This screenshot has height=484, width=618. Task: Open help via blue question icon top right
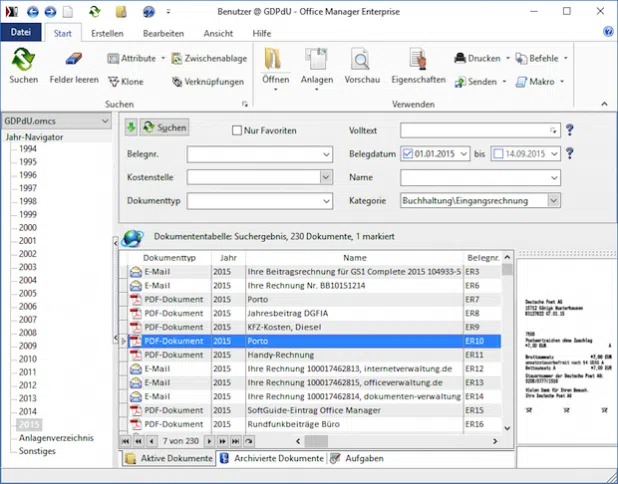[609, 32]
